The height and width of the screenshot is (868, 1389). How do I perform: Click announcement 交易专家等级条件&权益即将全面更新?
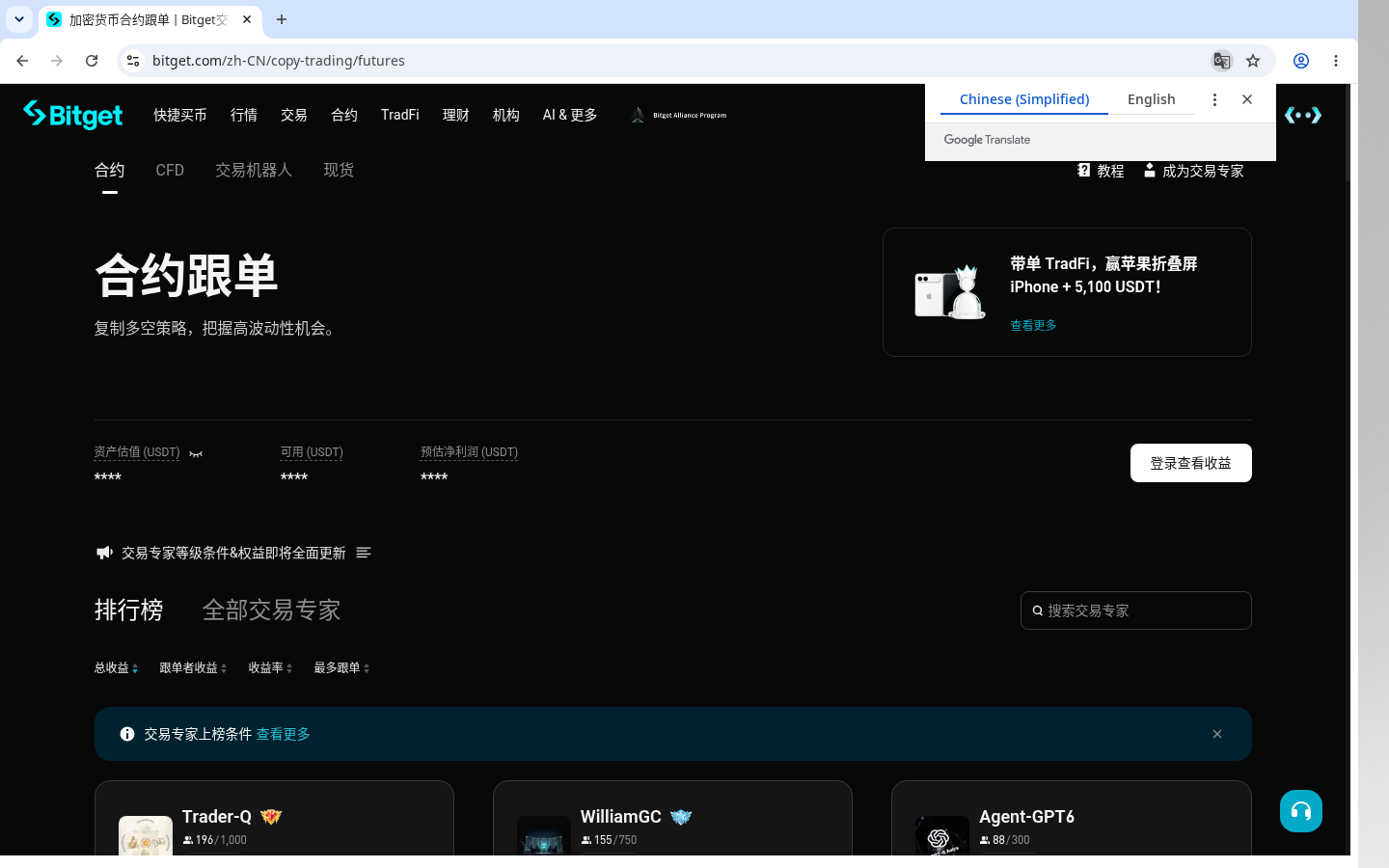[233, 553]
